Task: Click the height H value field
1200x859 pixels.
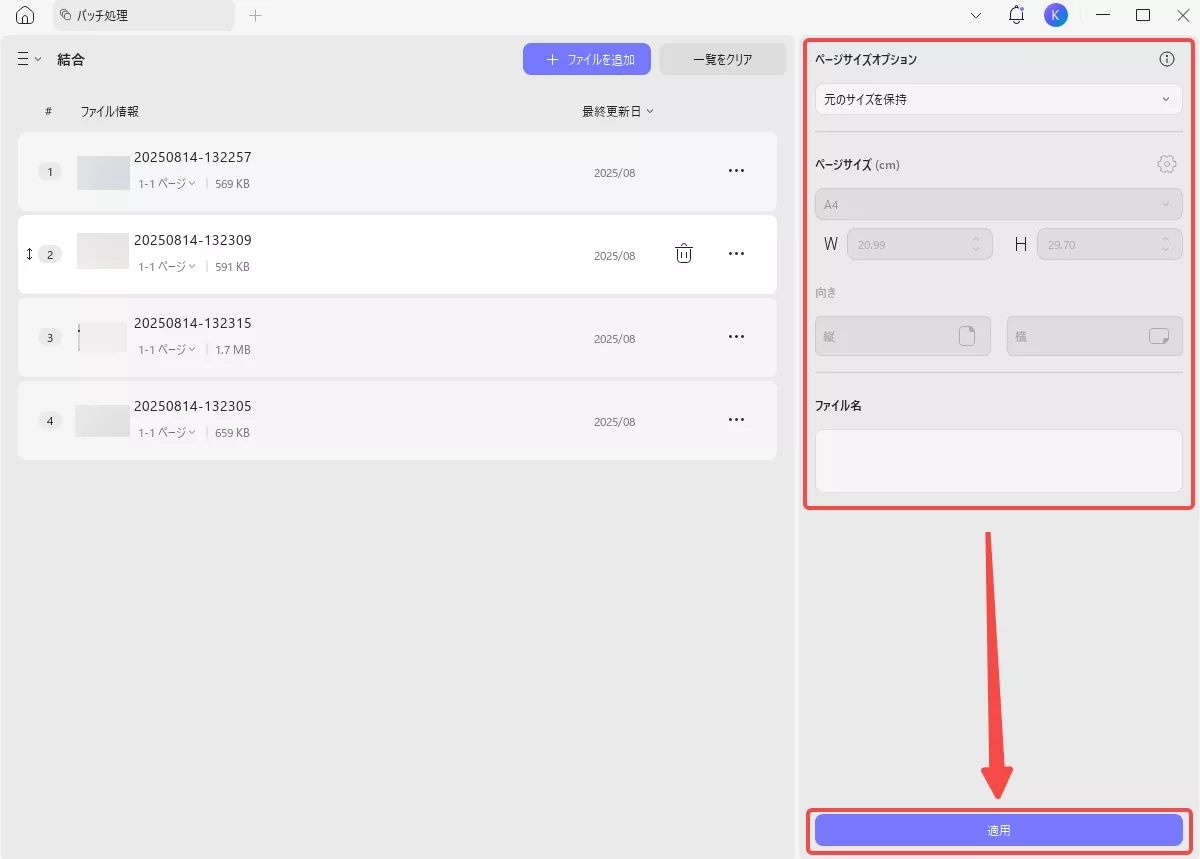Action: (x=1109, y=244)
